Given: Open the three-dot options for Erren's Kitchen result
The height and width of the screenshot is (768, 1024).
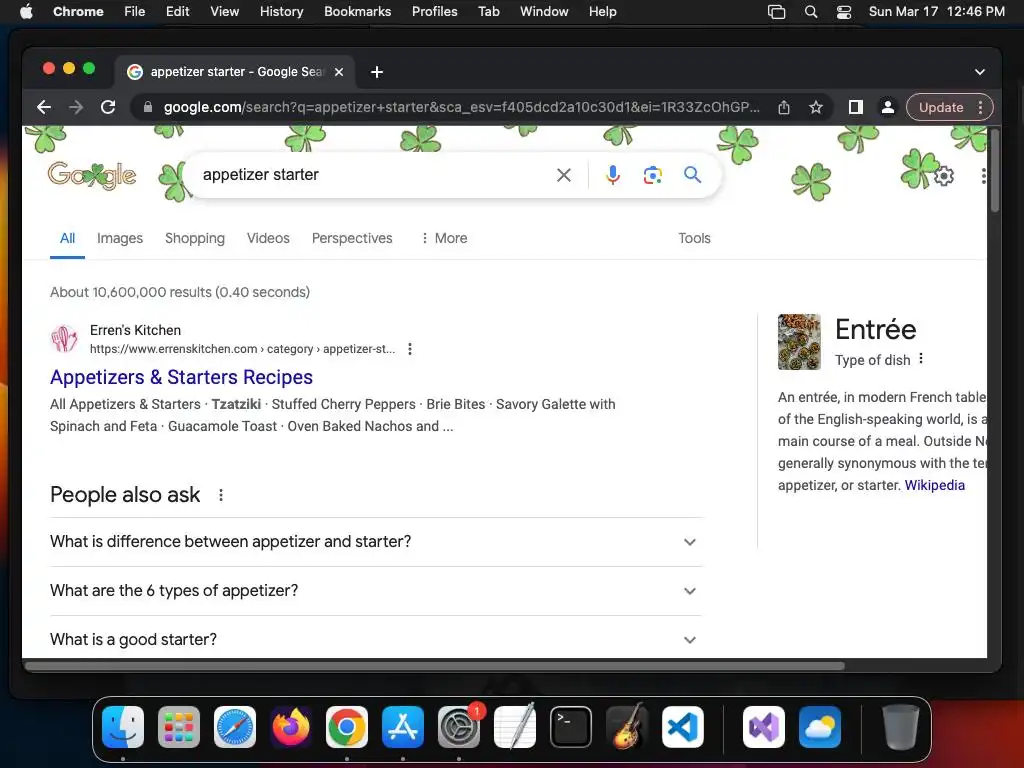Looking at the screenshot, I should (x=409, y=349).
